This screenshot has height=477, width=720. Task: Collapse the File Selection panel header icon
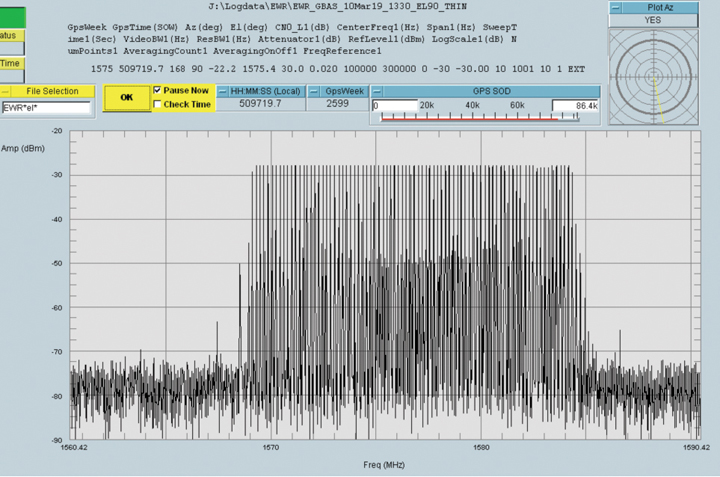6,91
